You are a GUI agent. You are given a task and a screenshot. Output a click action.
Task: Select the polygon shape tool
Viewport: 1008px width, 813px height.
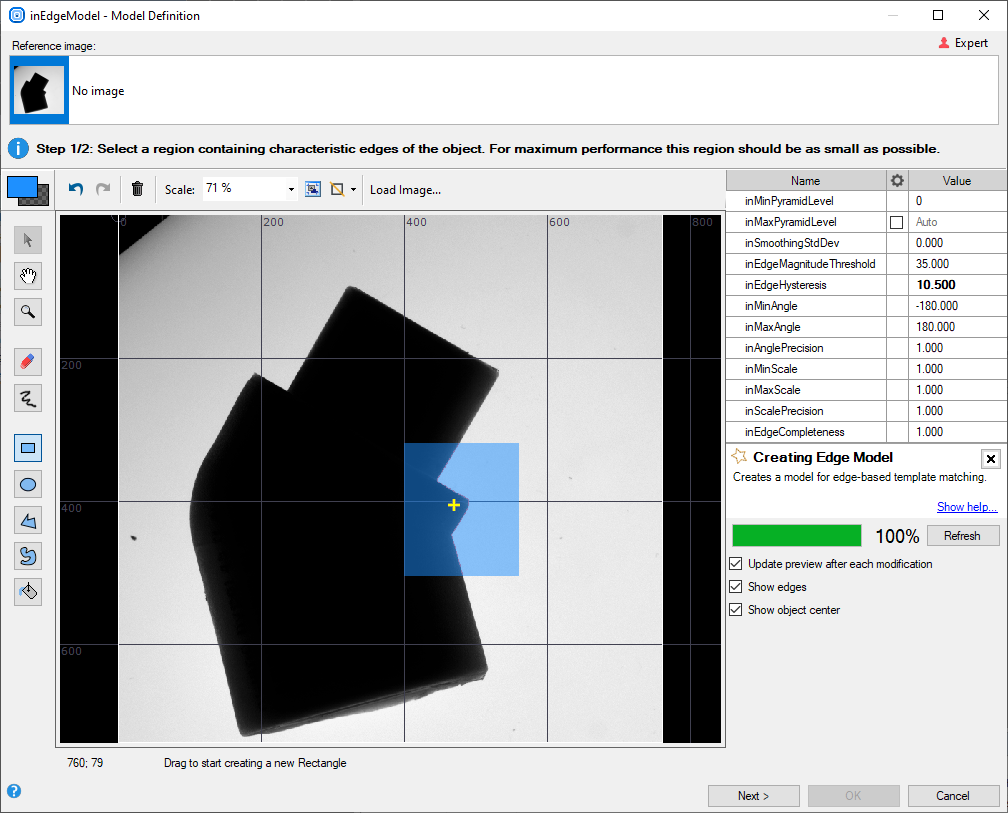coord(28,520)
